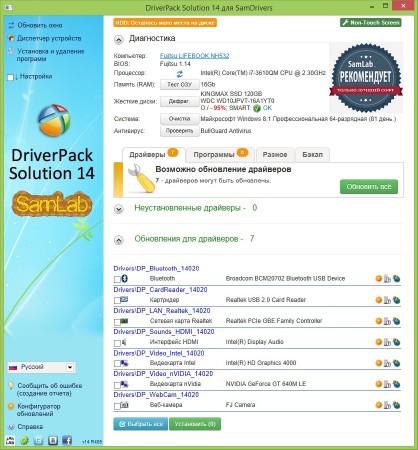
Task: Tick the Bluetooth driver checkbox
Action: click(x=117, y=279)
